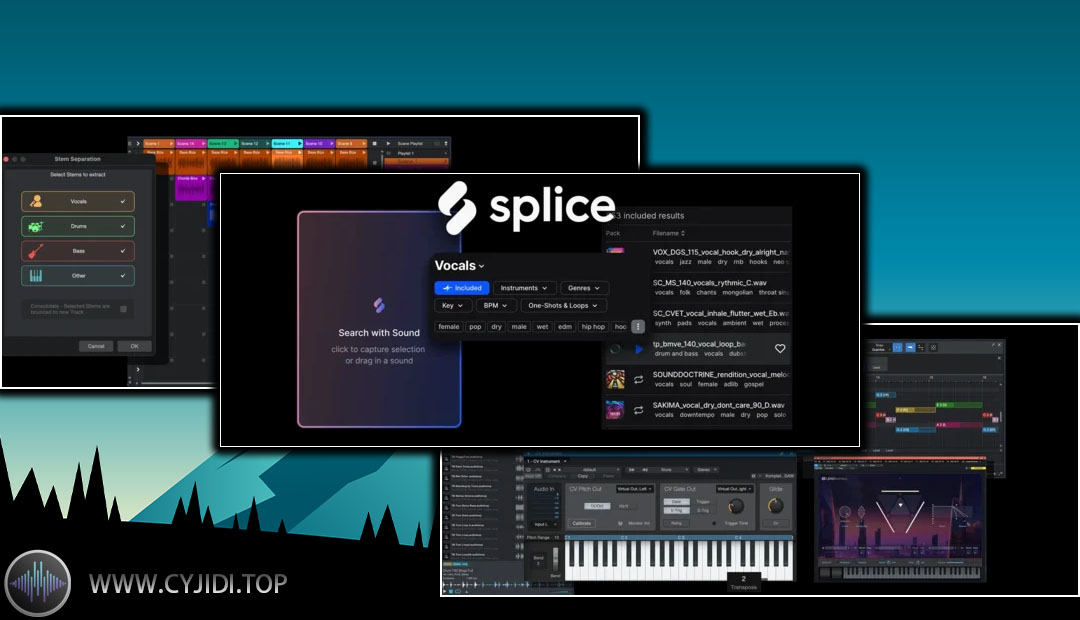The height and width of the screenshot is (620, 1080).
Task: Like the tp_bmve_140_vocal_loop sample with the heart
Action: [780, 349]
